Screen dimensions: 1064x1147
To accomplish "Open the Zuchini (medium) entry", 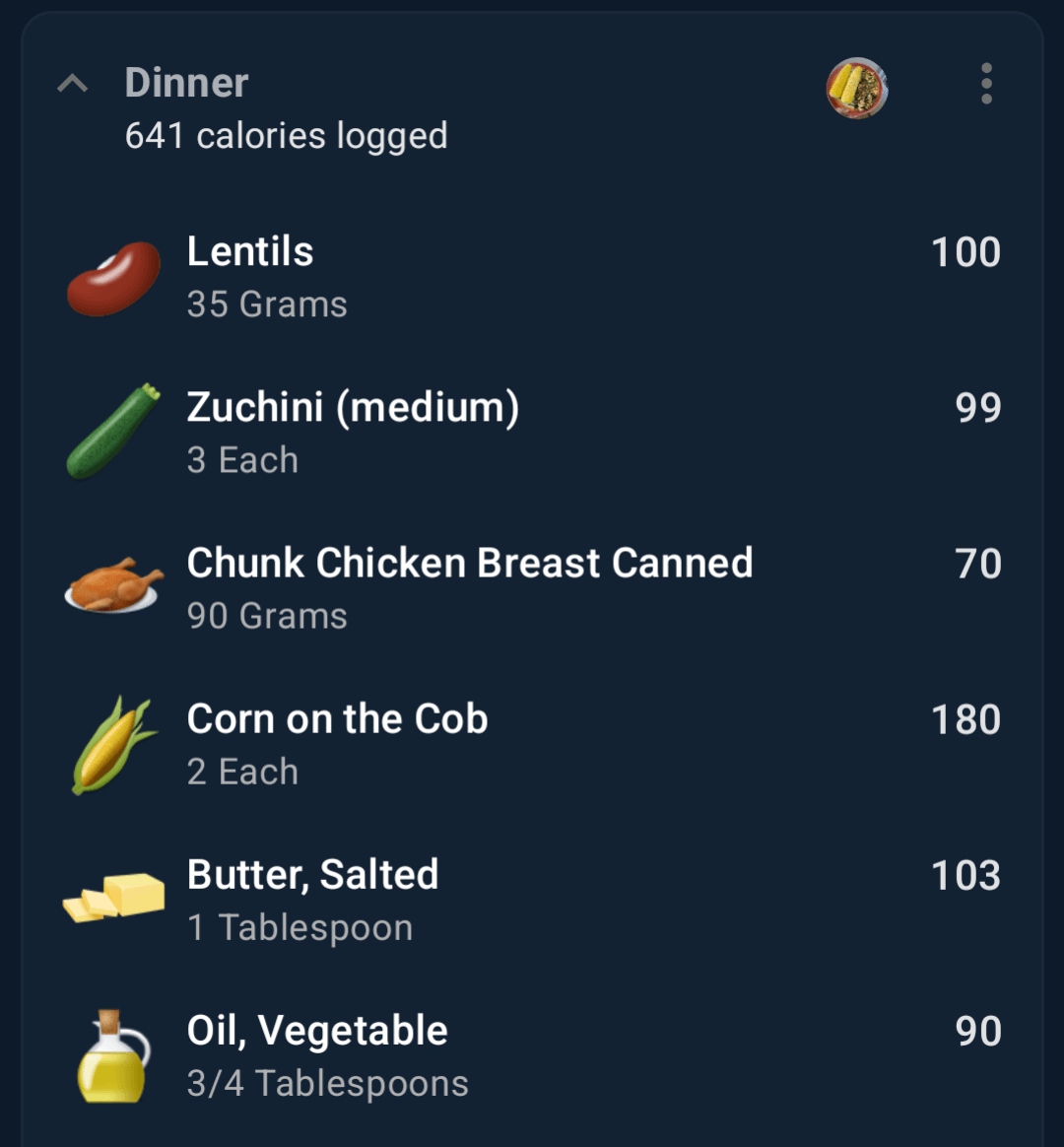I will [x=532, y=433].
